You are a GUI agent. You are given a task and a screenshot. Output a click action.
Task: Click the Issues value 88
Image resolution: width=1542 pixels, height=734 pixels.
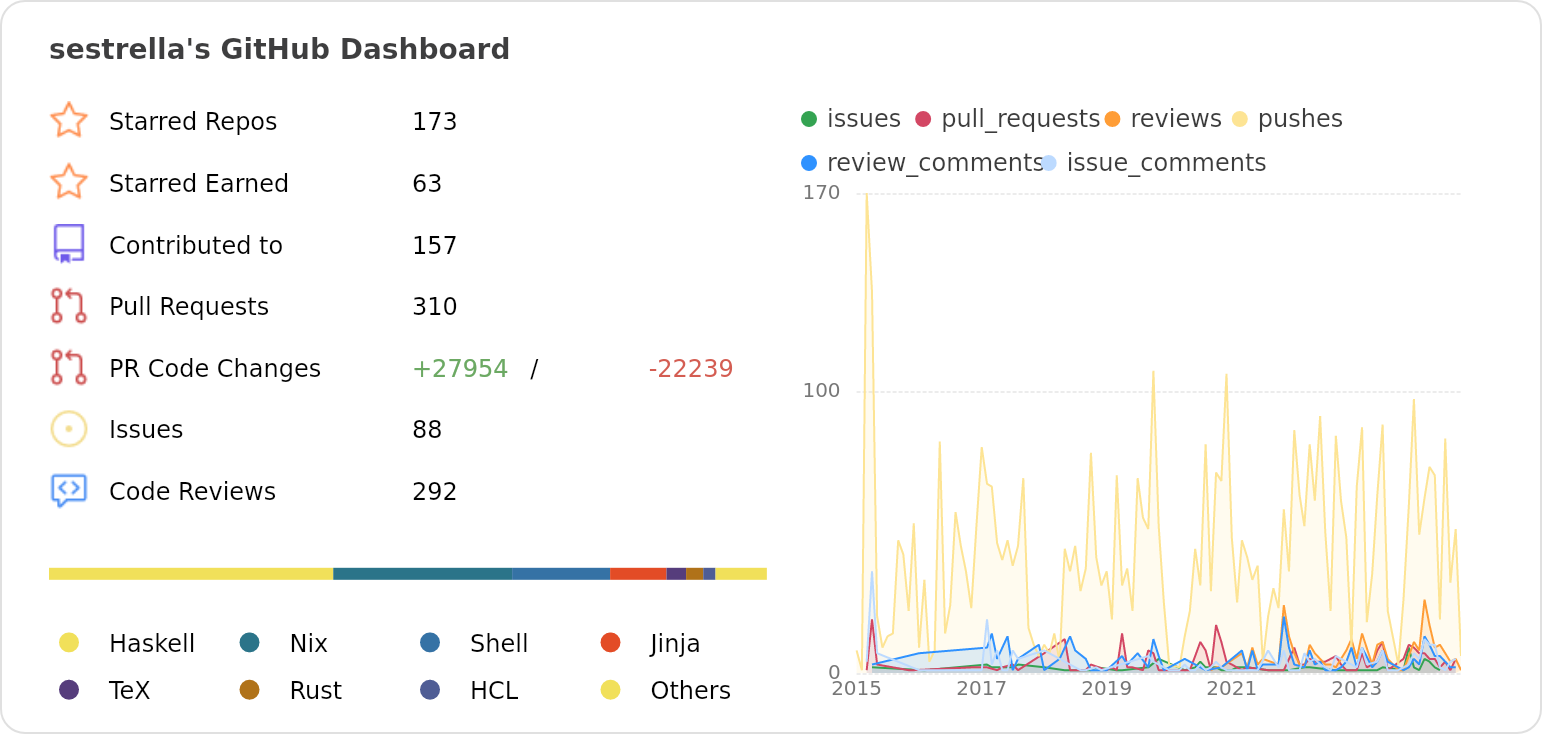coord(427,430)
